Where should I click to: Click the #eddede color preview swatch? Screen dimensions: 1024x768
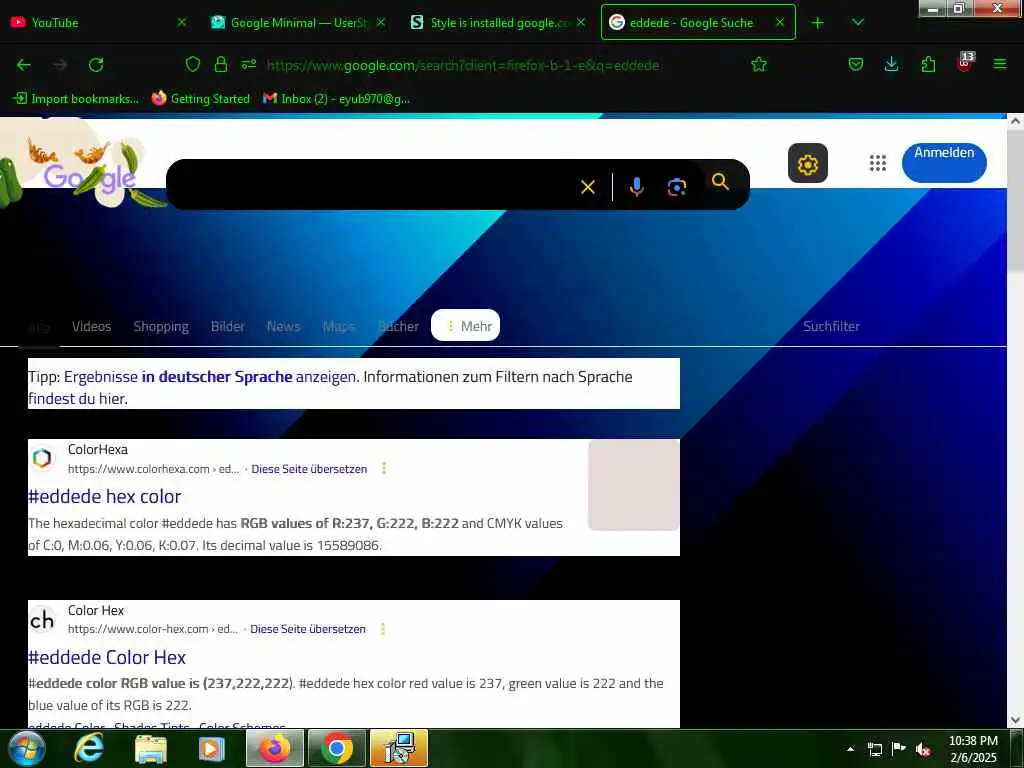pos(633,485)
